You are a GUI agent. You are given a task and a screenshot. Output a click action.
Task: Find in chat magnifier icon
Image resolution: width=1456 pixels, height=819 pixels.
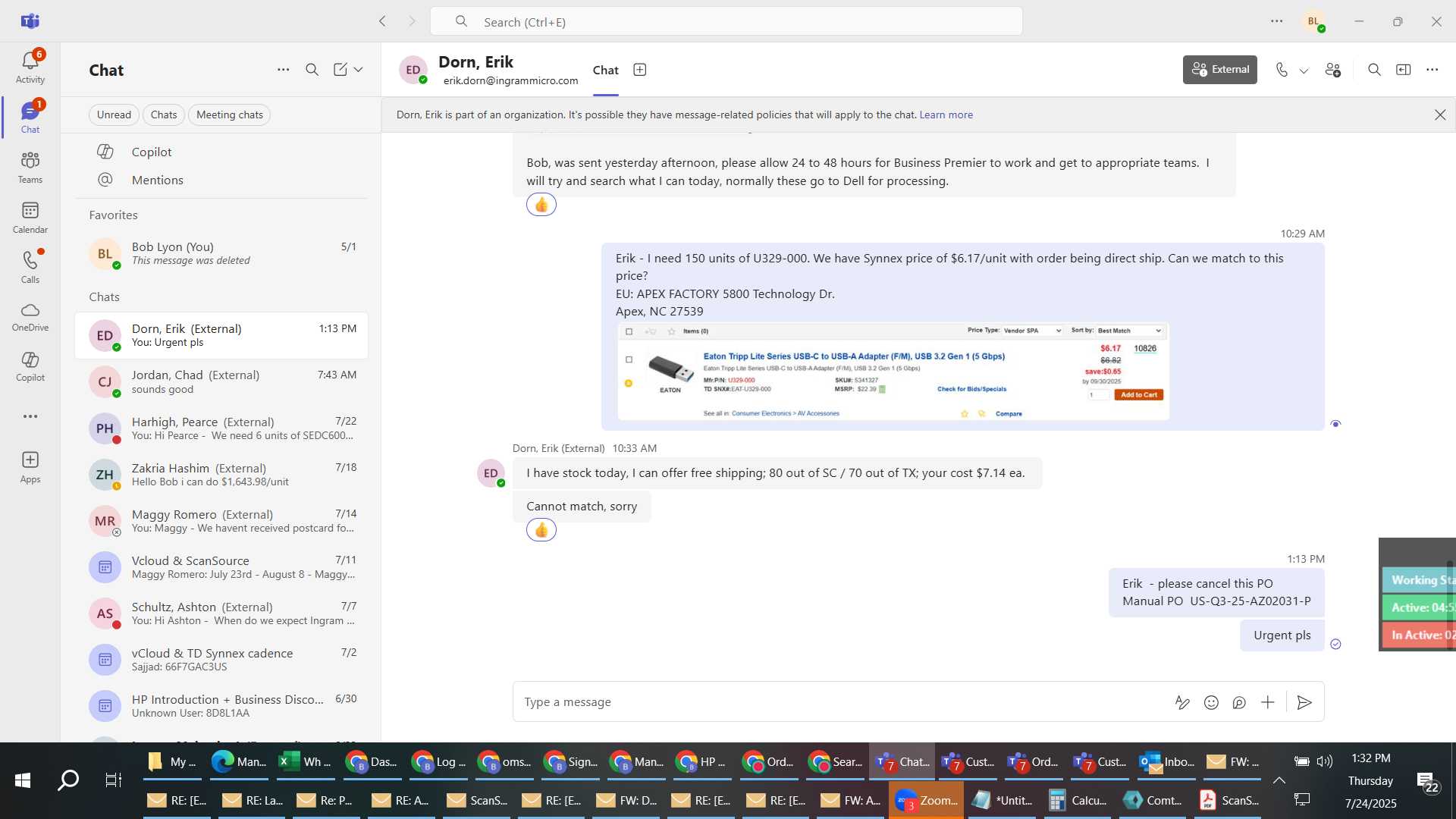click(x=1374, y=70)
